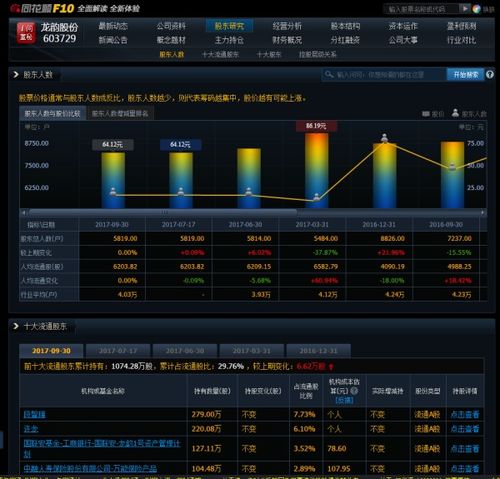
Task: Click the 5484.00 shareholder count cell
Action: 326,238
